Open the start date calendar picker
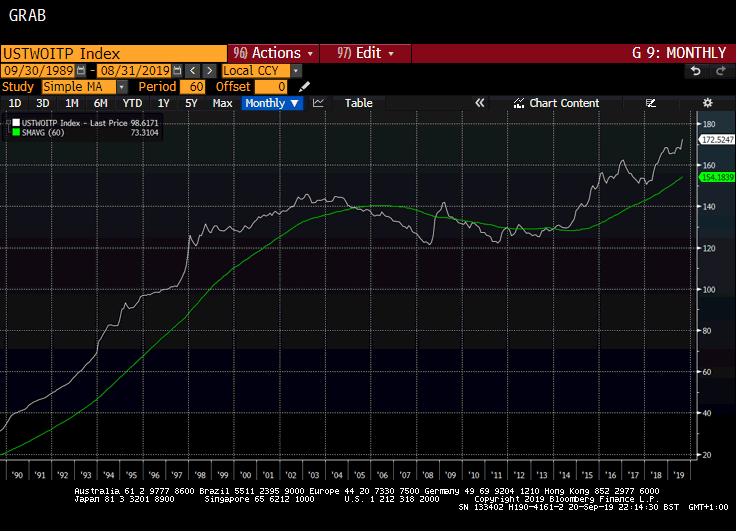The image size is (736, 531). (x=85, y=71)
